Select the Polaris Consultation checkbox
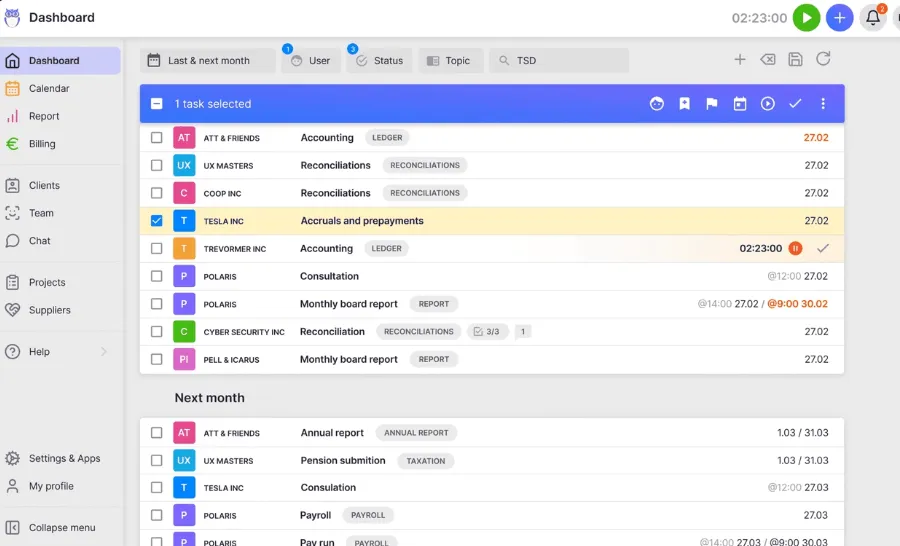 156,276
